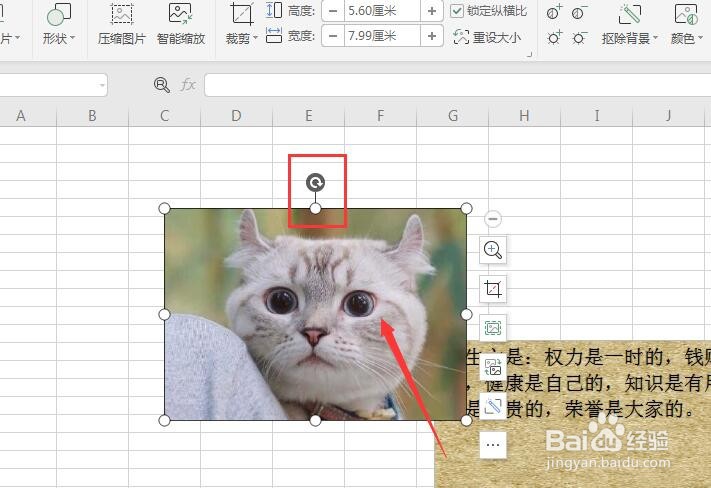Increase height with the plus button
The height and width of the screenshot is (488, 711).
432,10
